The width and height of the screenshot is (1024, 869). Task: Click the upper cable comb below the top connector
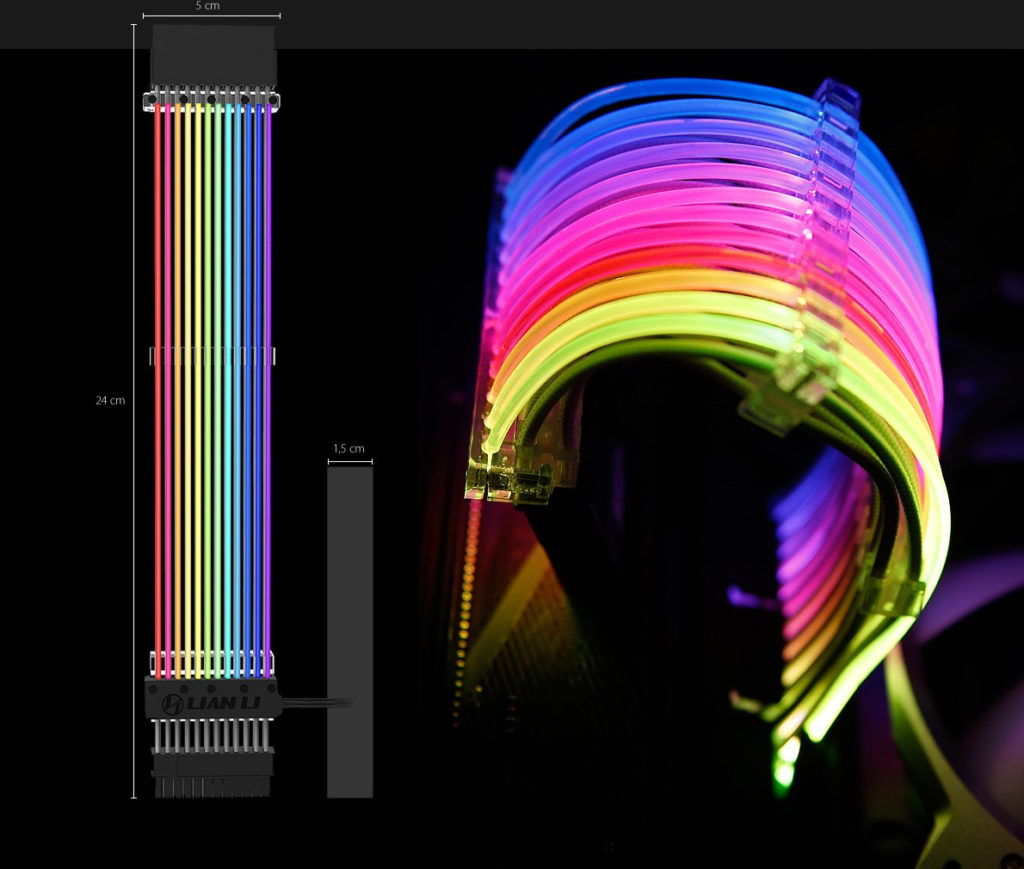tap(212, 100)
